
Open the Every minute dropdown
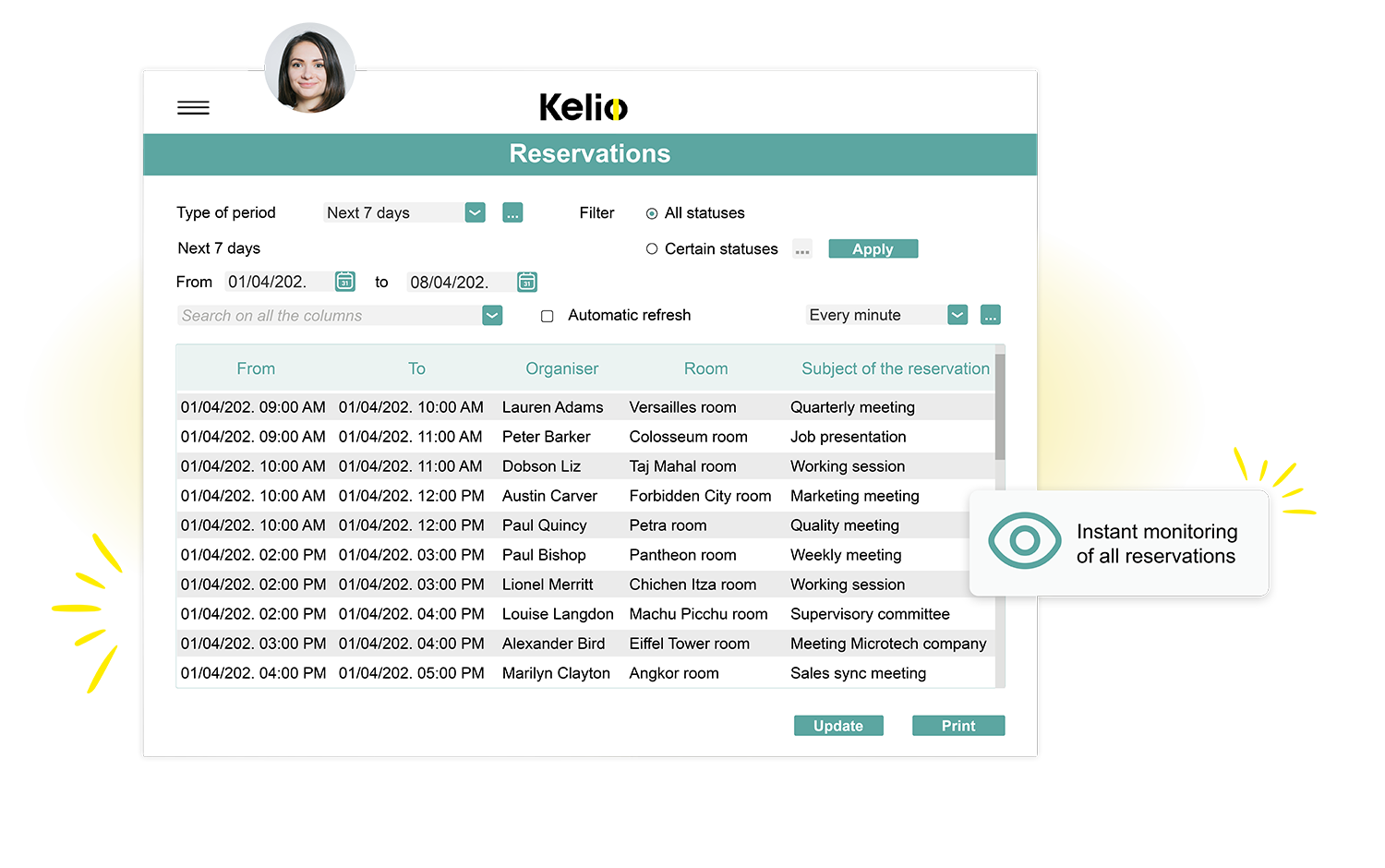[957, 315]
